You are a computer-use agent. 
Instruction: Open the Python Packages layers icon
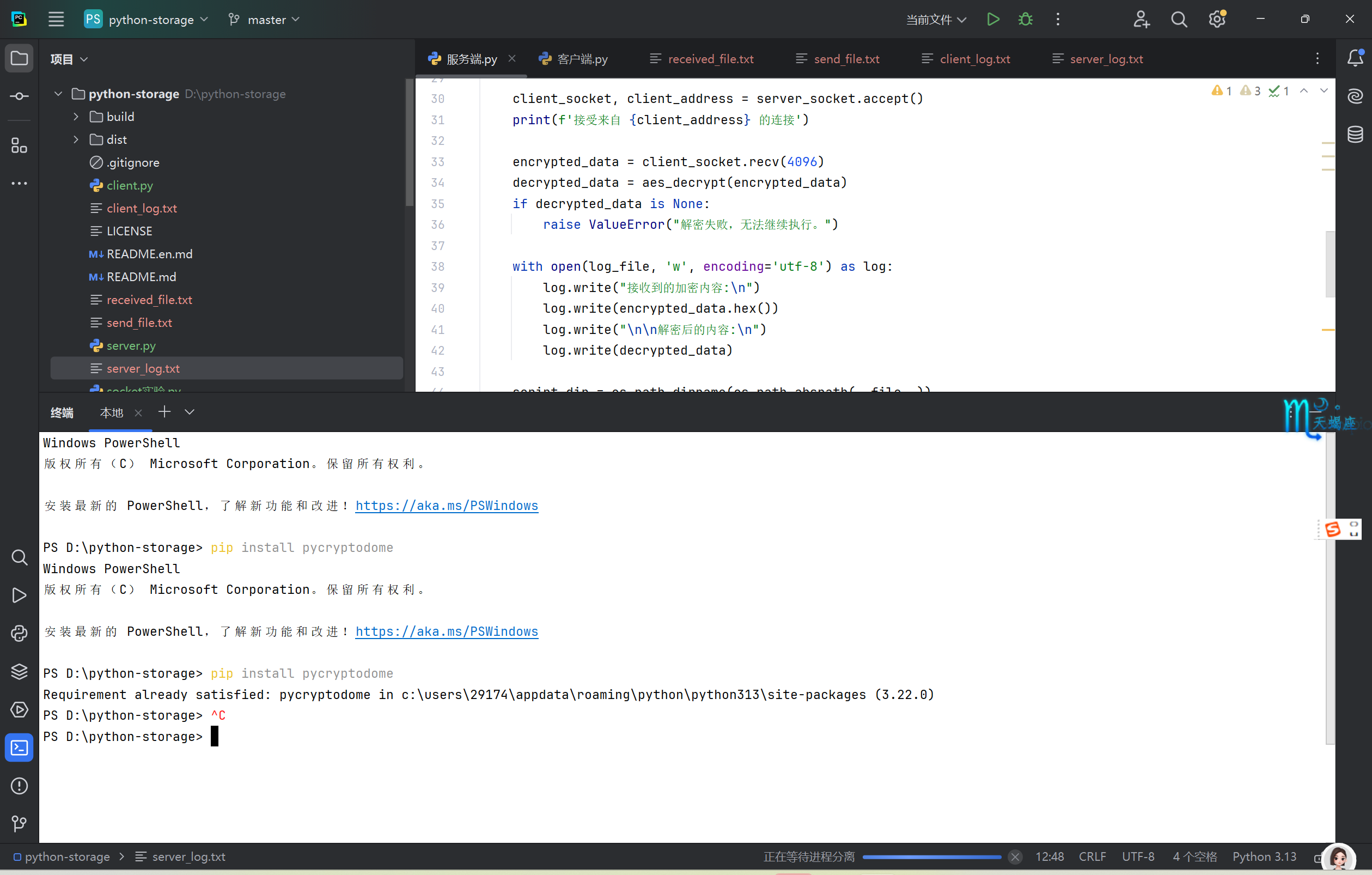click(20, 671)
